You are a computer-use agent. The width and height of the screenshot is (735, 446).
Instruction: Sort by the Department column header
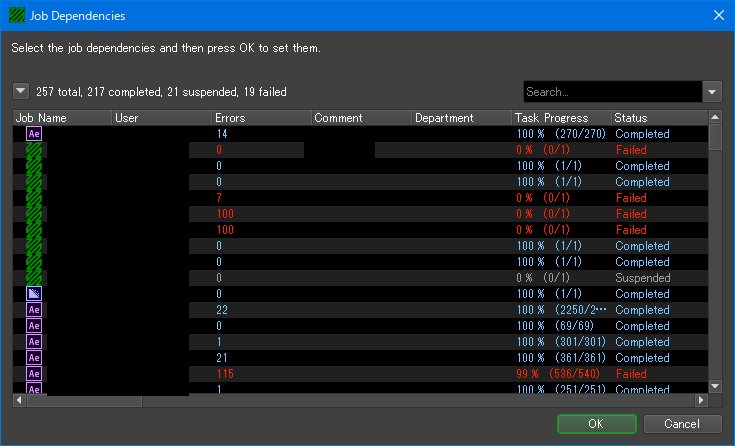[461, 118]
